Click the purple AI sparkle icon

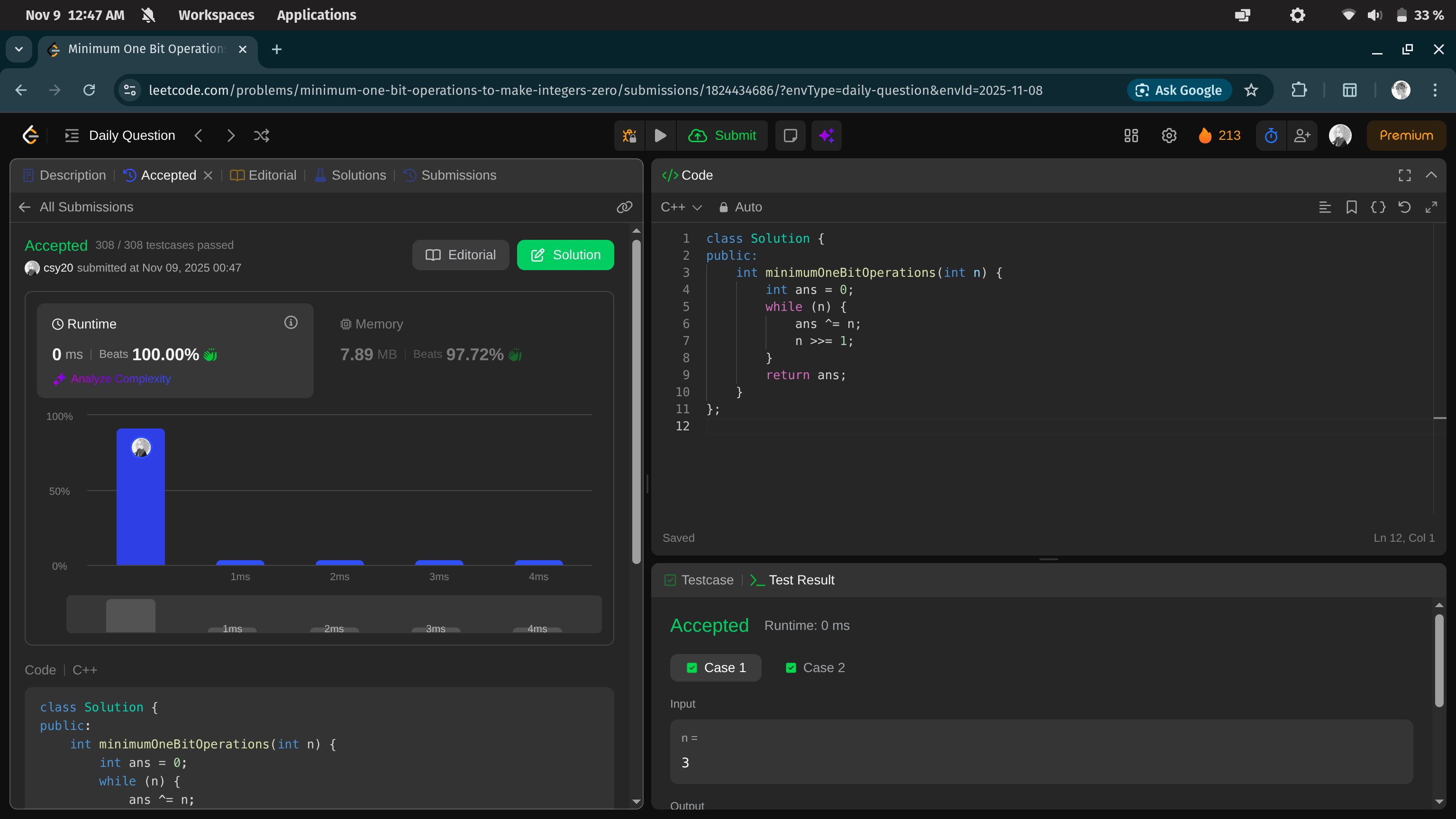pyautogui.click(x=827, y=136)
